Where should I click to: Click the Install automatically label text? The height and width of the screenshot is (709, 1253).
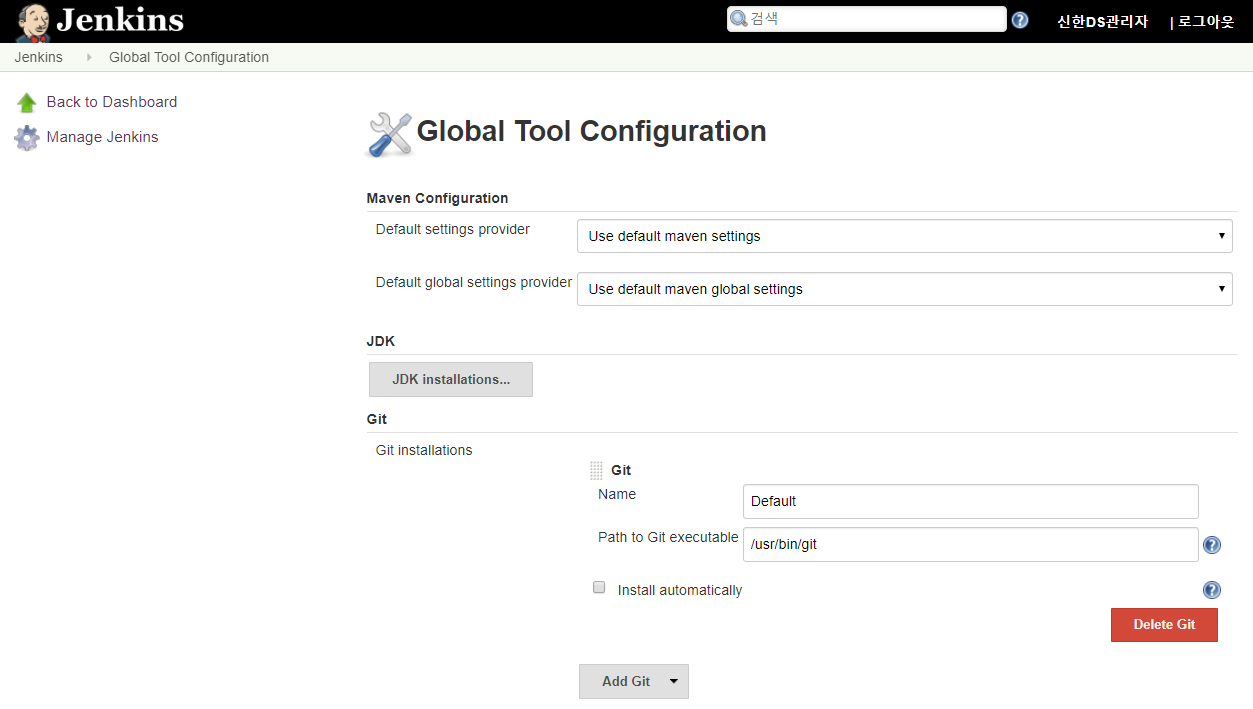point(680,590)
